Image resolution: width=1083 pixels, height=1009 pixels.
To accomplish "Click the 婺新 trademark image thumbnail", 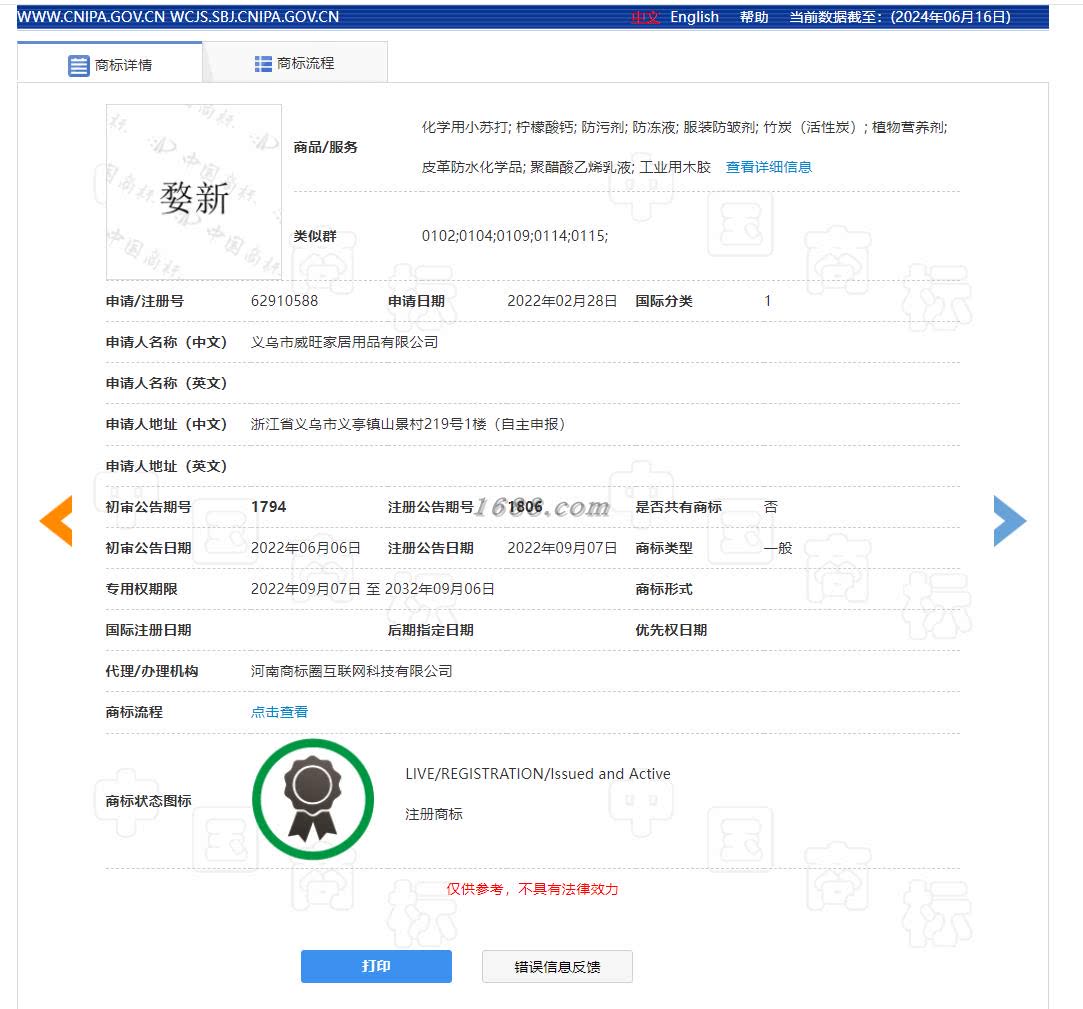I will coord(194,192).
